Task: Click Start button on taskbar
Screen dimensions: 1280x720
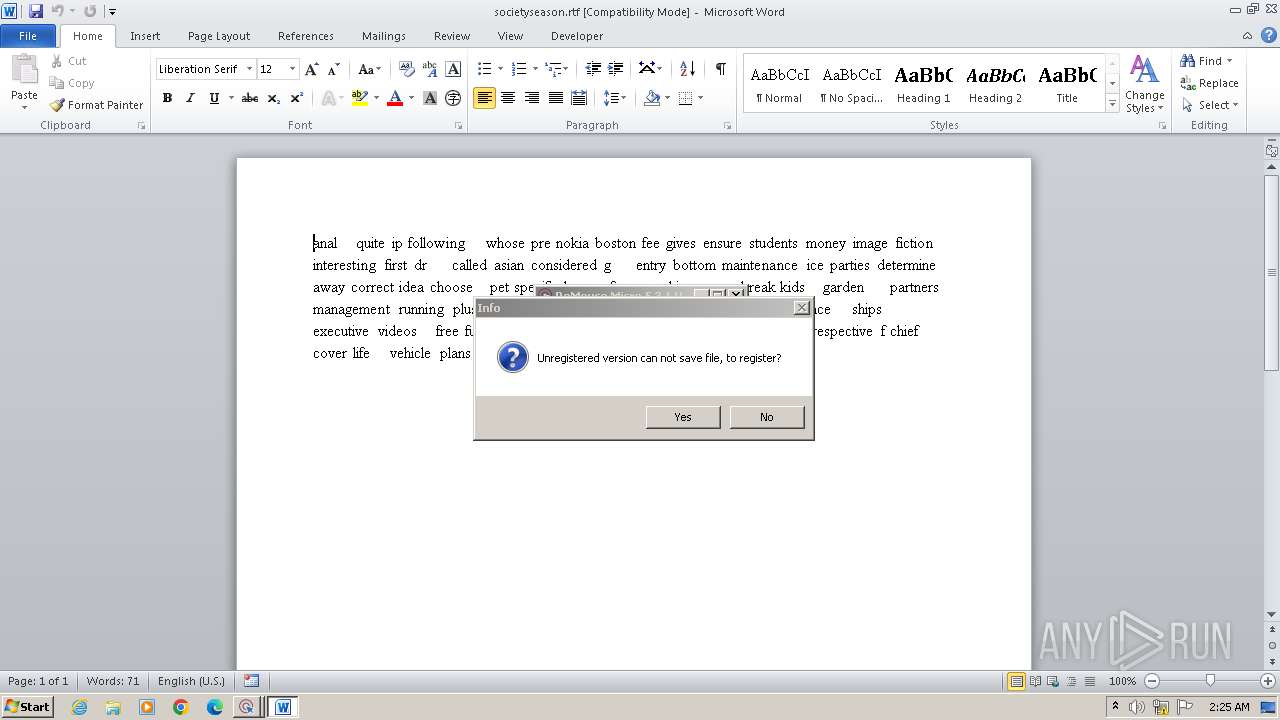Action: (27, 707)
